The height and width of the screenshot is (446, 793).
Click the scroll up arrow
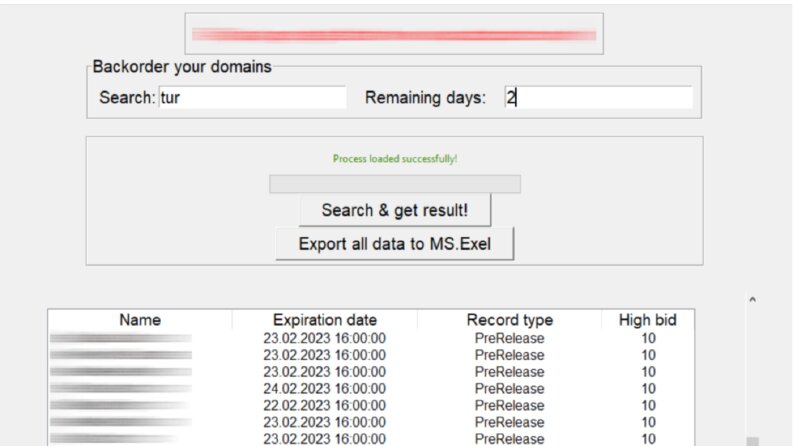tap(753, 299)
